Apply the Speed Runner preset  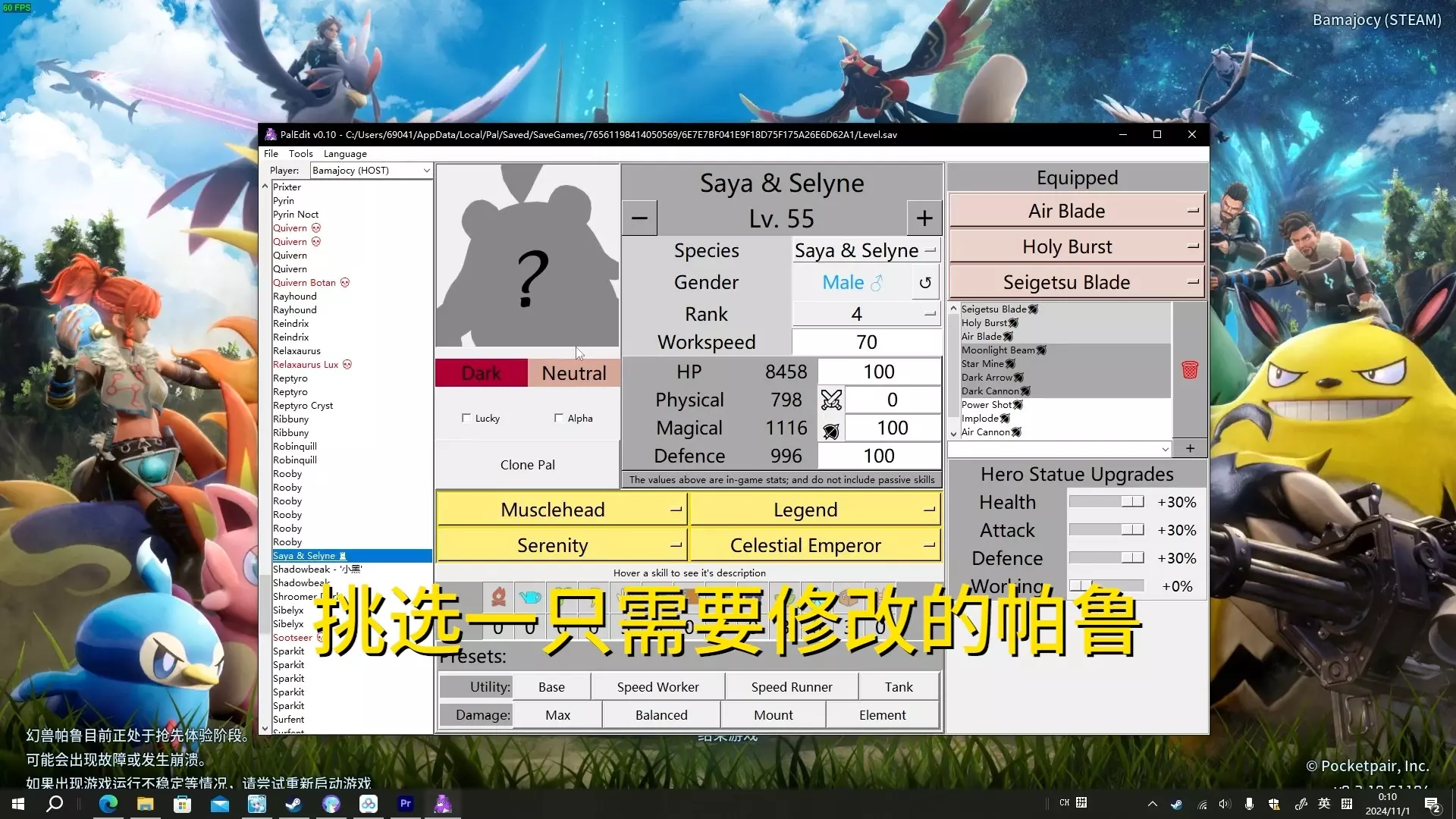[x=792, y=687]
